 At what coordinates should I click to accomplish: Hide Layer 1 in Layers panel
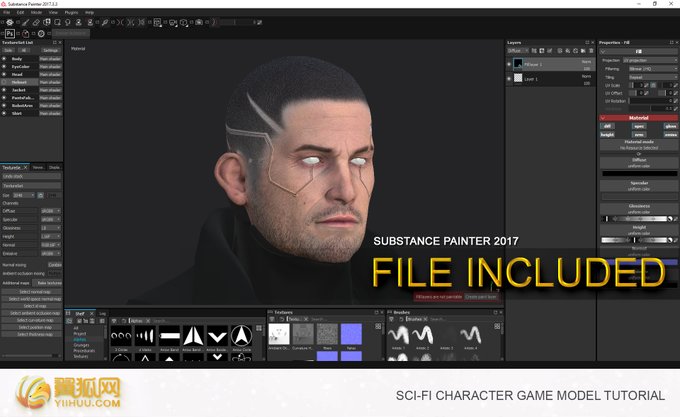[x=509, y=78]
